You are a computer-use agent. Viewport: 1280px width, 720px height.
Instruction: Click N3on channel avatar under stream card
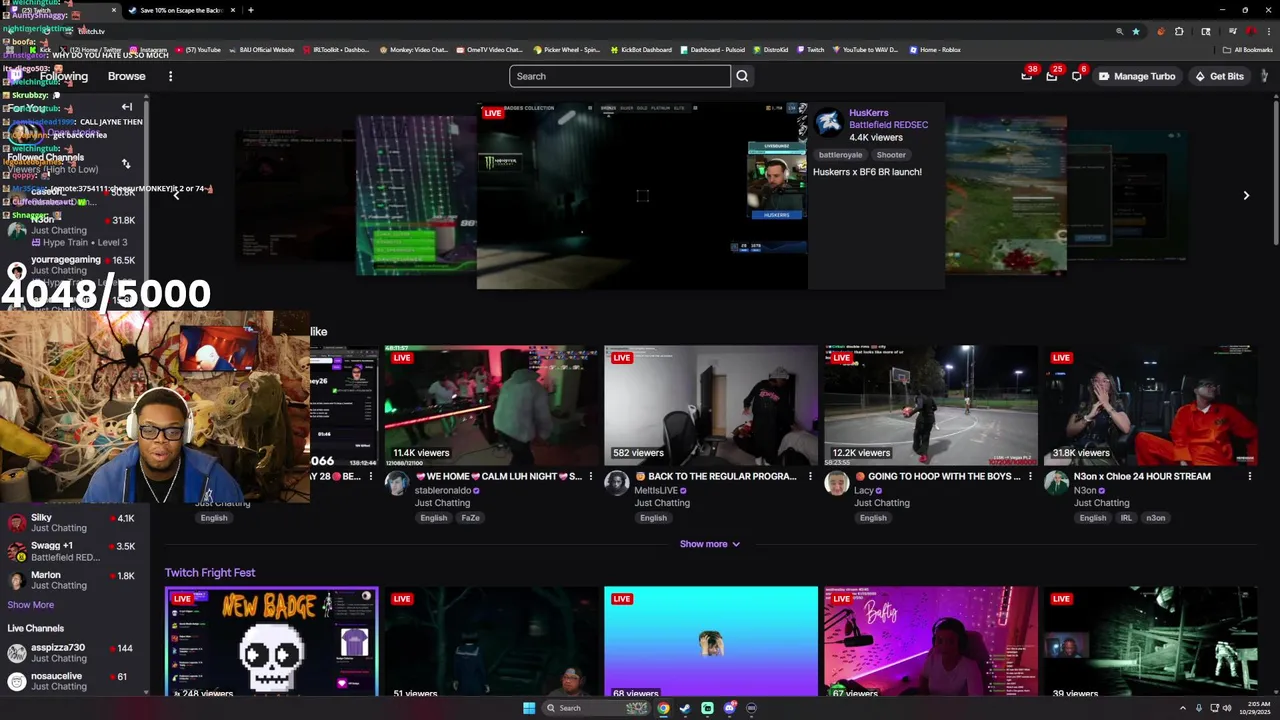click(1056, 483)
